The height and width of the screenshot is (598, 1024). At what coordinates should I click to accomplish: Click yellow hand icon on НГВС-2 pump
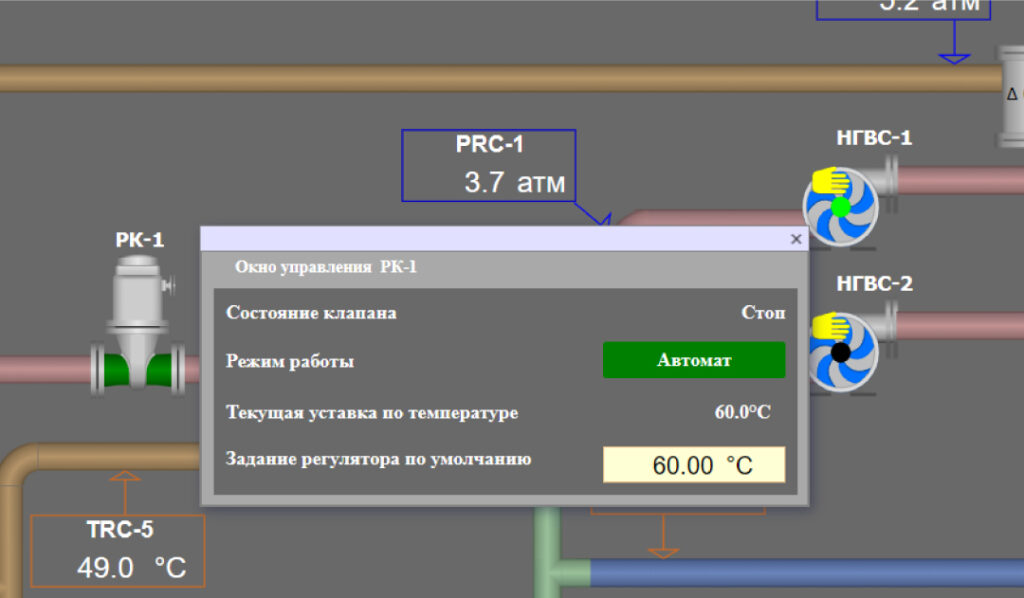pyautogui.click(x=827, y=326)
